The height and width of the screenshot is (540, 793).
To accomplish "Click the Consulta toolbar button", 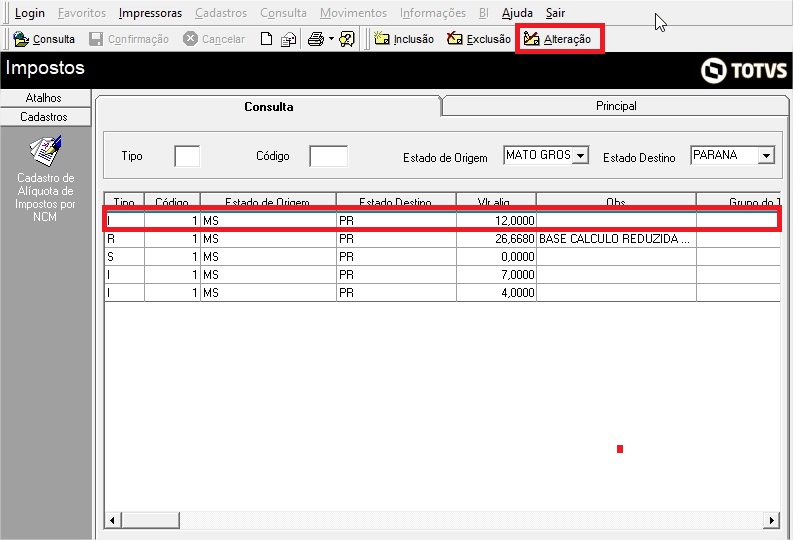I will 44,39.
